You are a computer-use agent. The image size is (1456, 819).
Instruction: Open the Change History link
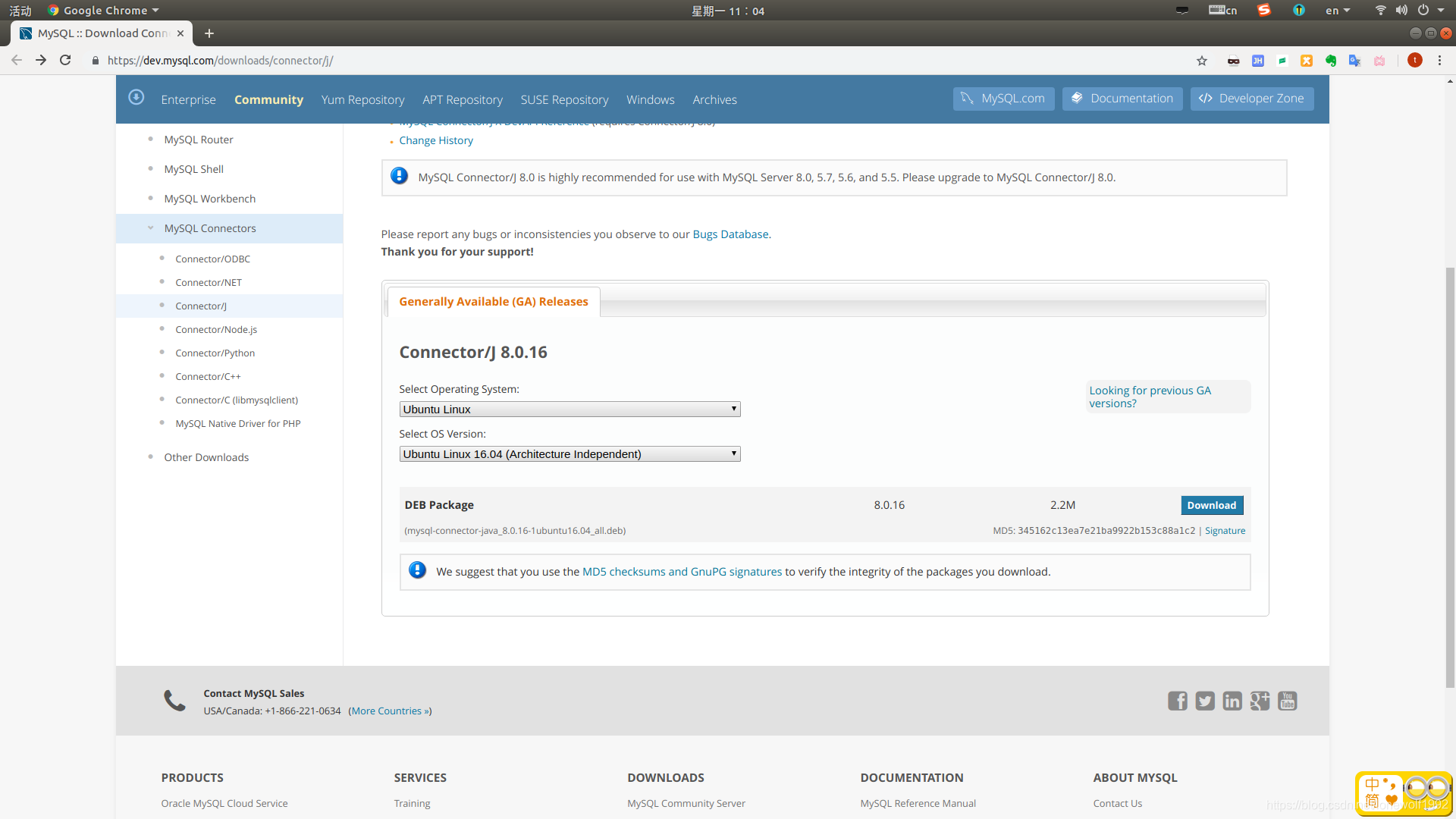click(436, 140)
